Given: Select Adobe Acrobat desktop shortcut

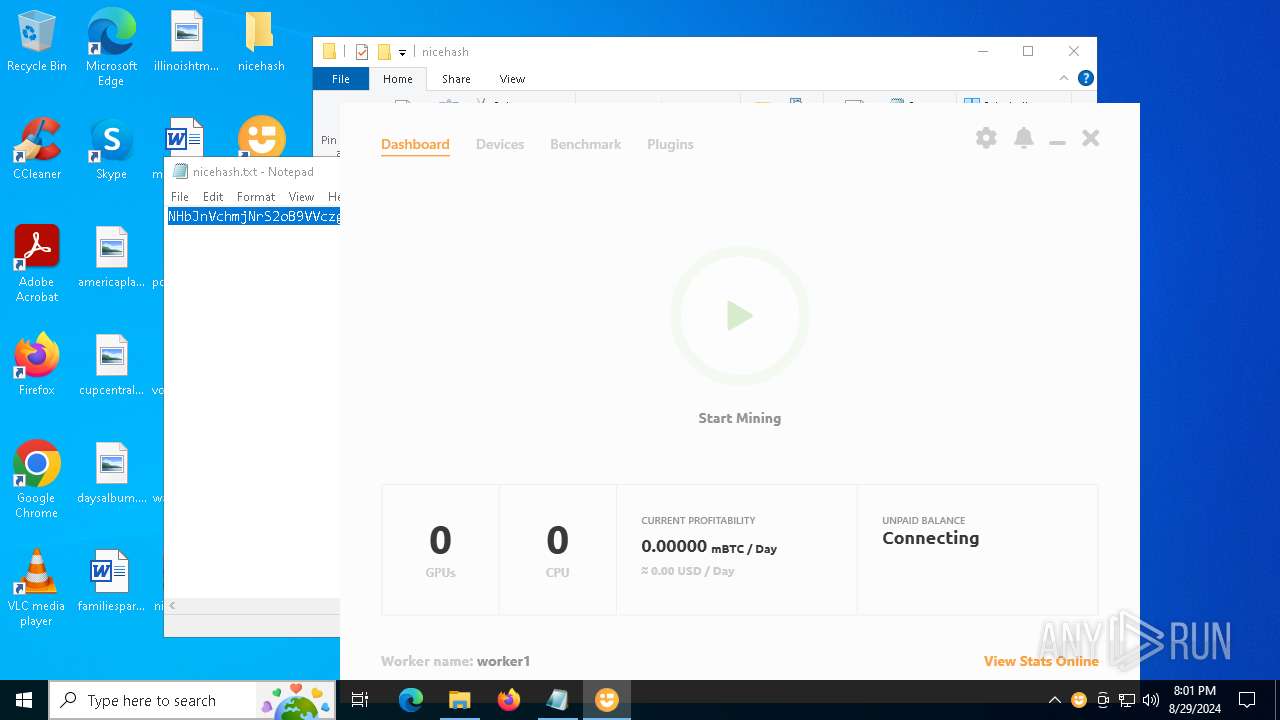Looking at the screenshot, I should point(37,264).
